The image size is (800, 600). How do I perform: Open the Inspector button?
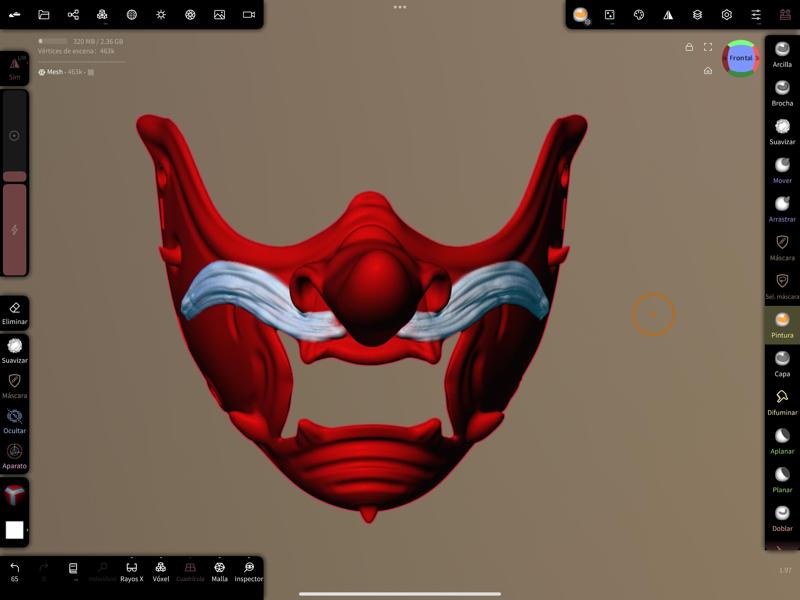coord(249,572)
